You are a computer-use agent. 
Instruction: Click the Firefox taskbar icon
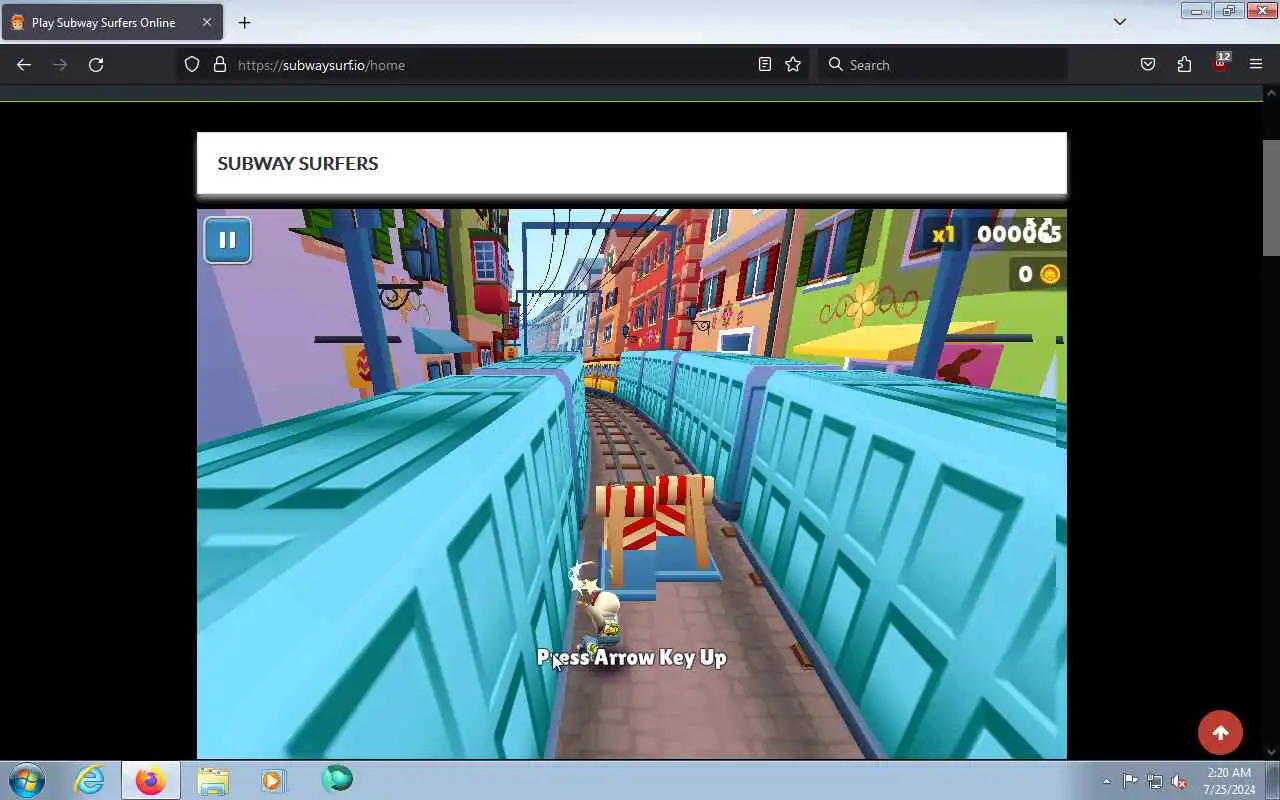(151, 779)
